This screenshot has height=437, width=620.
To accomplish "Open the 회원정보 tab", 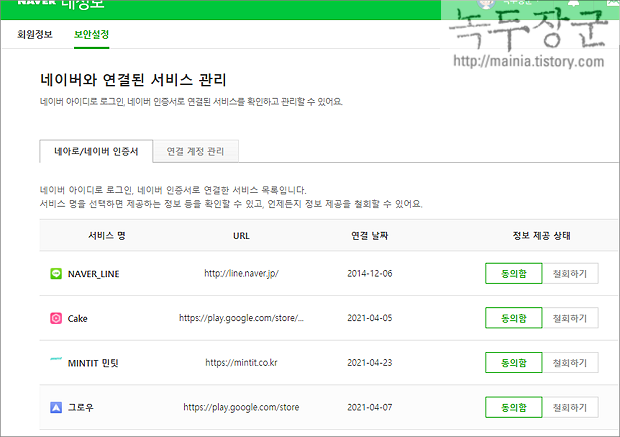I will [x=35, y=34].
